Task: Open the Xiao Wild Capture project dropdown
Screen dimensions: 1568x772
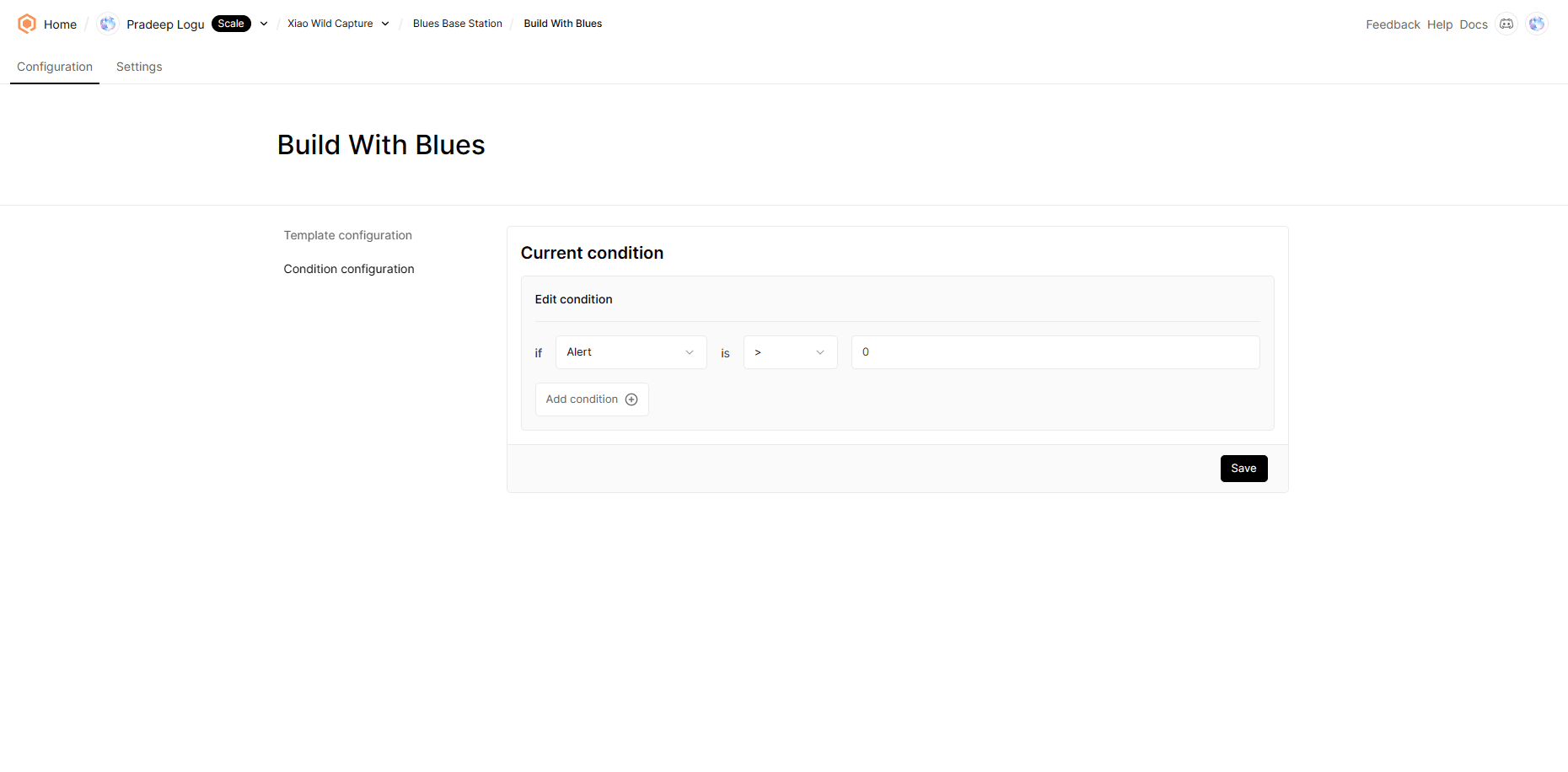Action: pos(338,24)
